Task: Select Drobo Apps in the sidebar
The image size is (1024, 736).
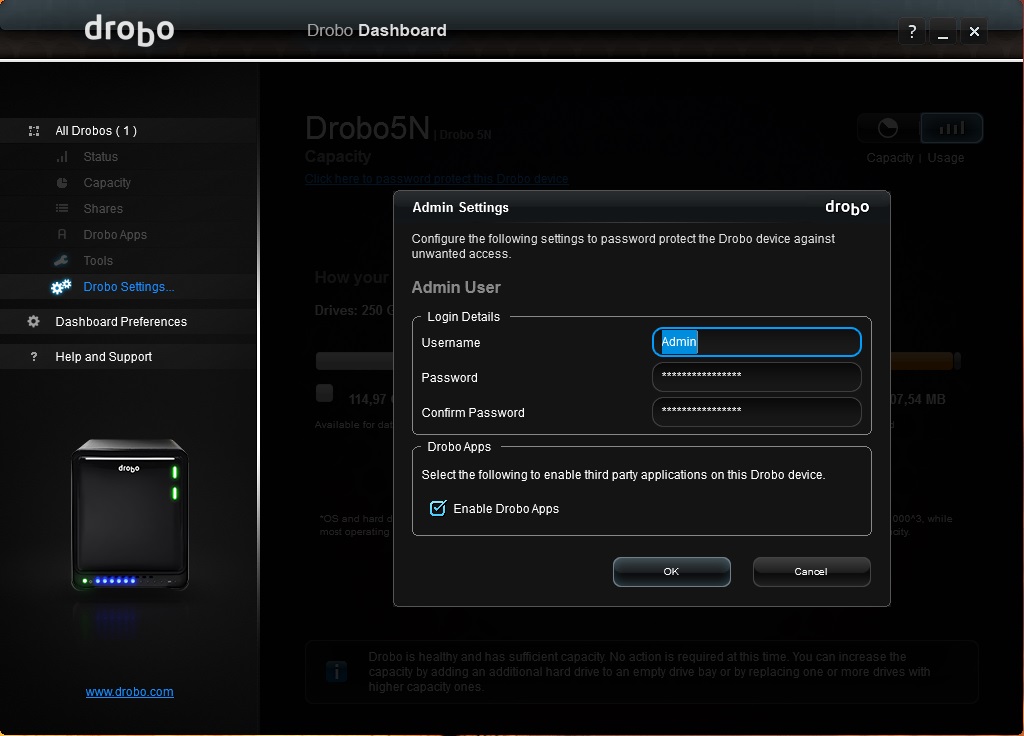Action: click(115, 234)
